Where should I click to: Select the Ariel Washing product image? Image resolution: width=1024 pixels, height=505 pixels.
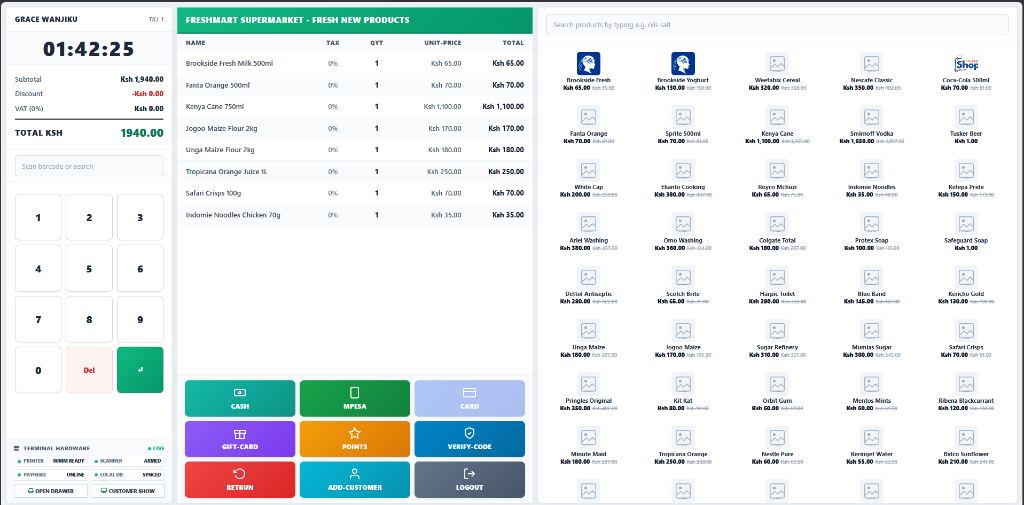(x=588, y=224)
